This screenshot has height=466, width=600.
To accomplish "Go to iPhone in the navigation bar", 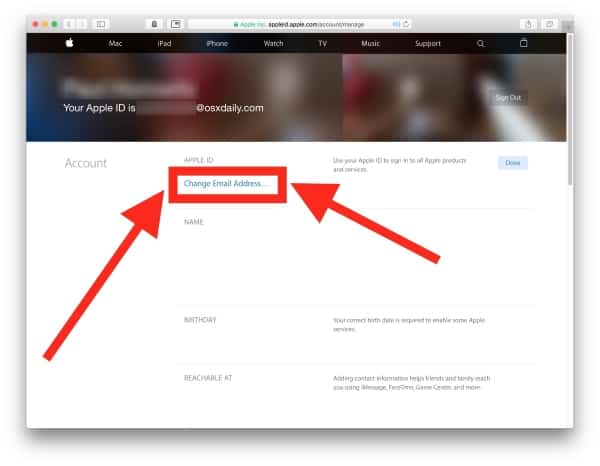I will (217, 44).
